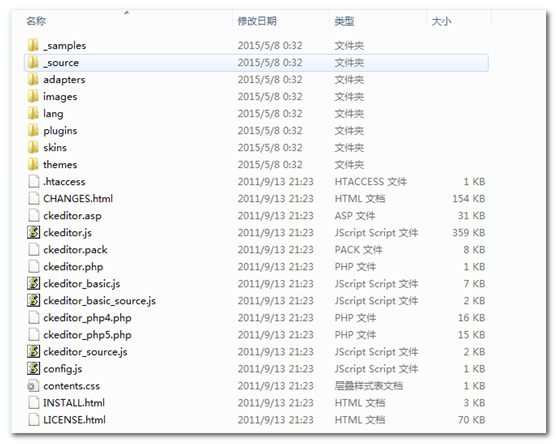The width and height of the screenshot is (557, 444).
Task: Select the .htaccess blank file icon
Action: [x=33, y=182]
